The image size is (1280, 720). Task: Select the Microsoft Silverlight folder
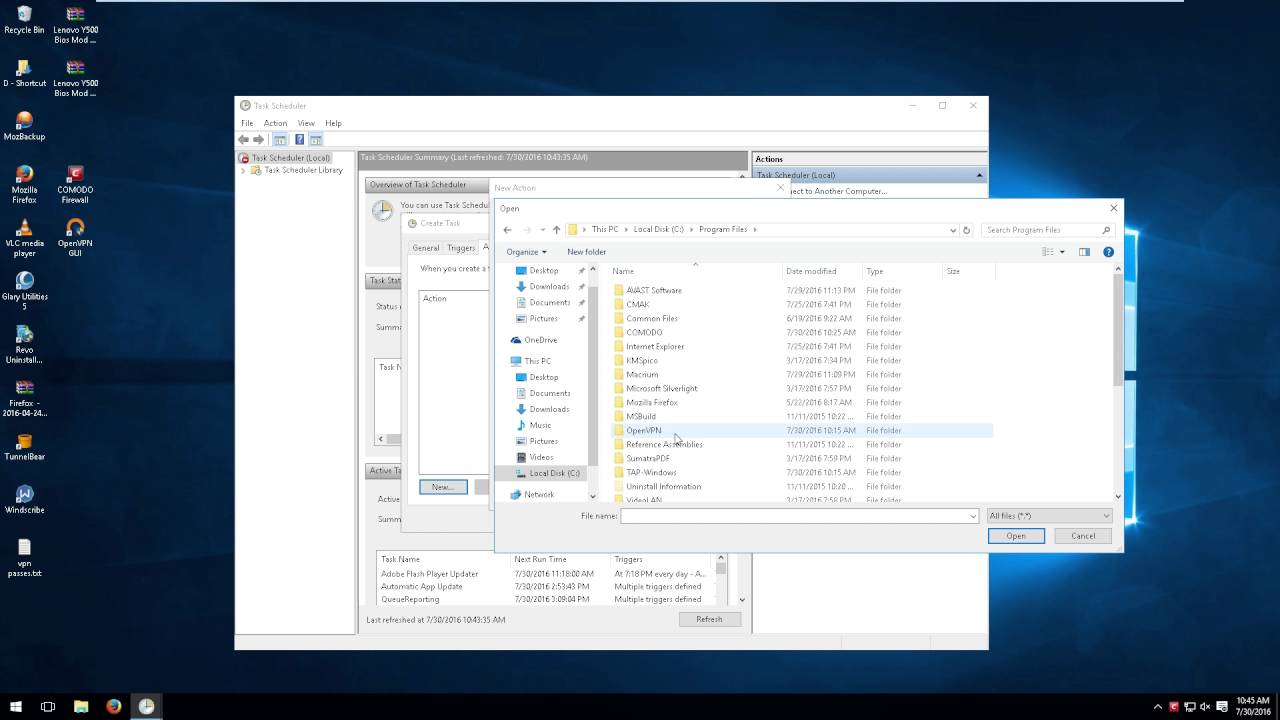point(662,388)
